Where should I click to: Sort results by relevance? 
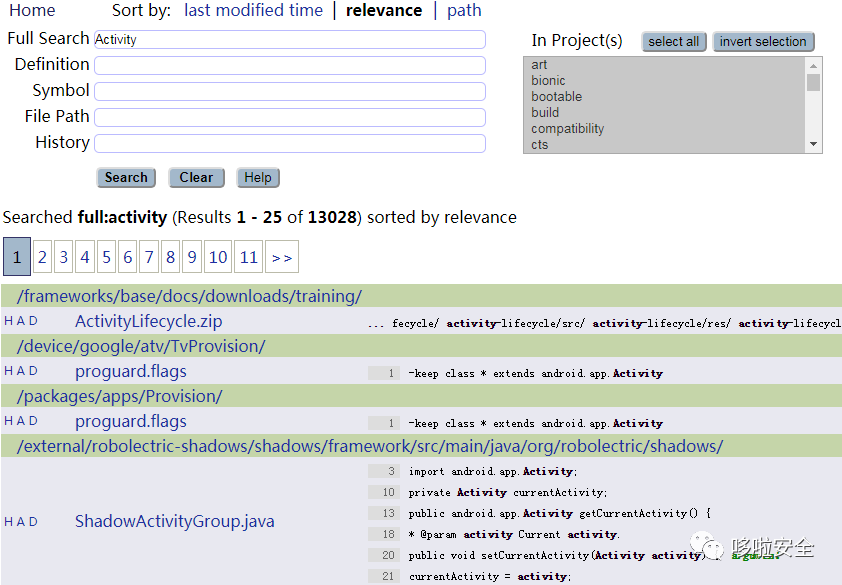click(384, 10)
